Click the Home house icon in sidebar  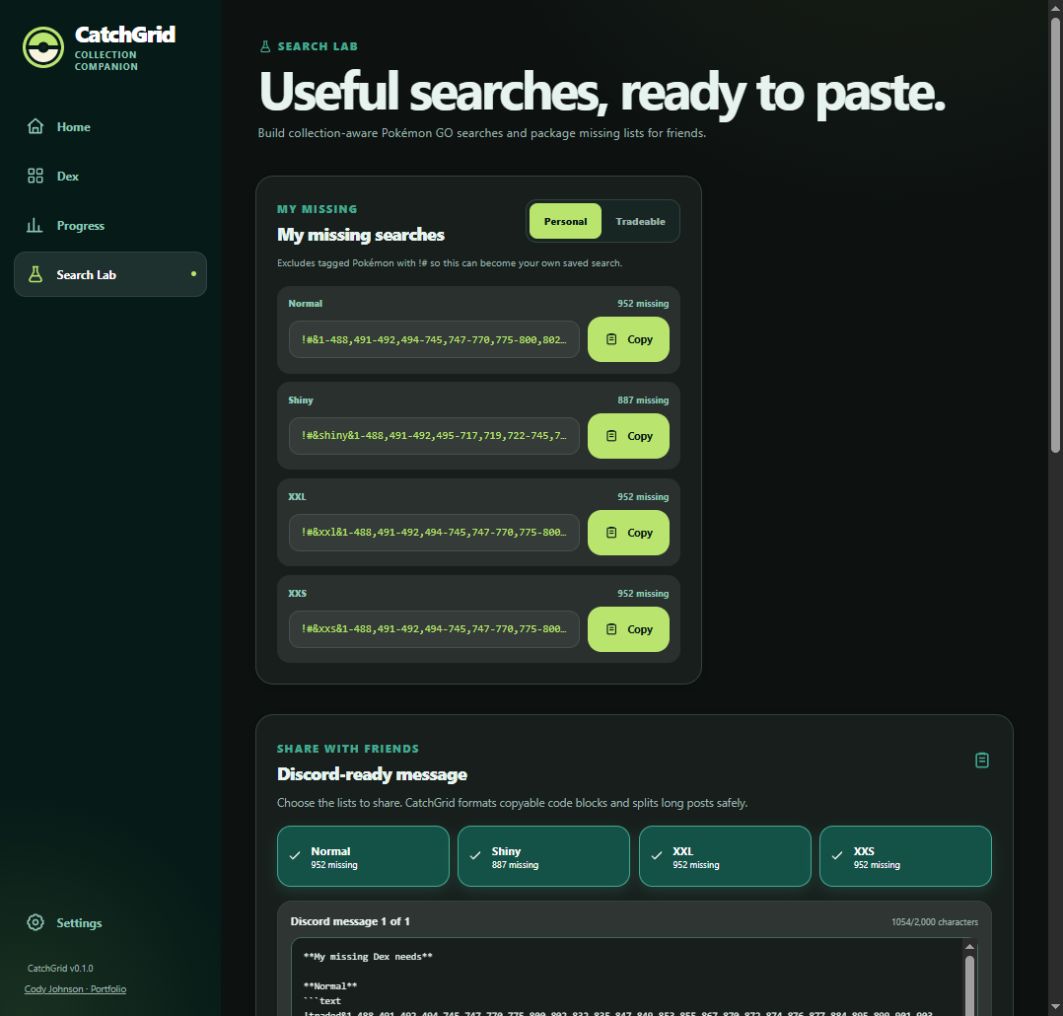pos(35,127)
